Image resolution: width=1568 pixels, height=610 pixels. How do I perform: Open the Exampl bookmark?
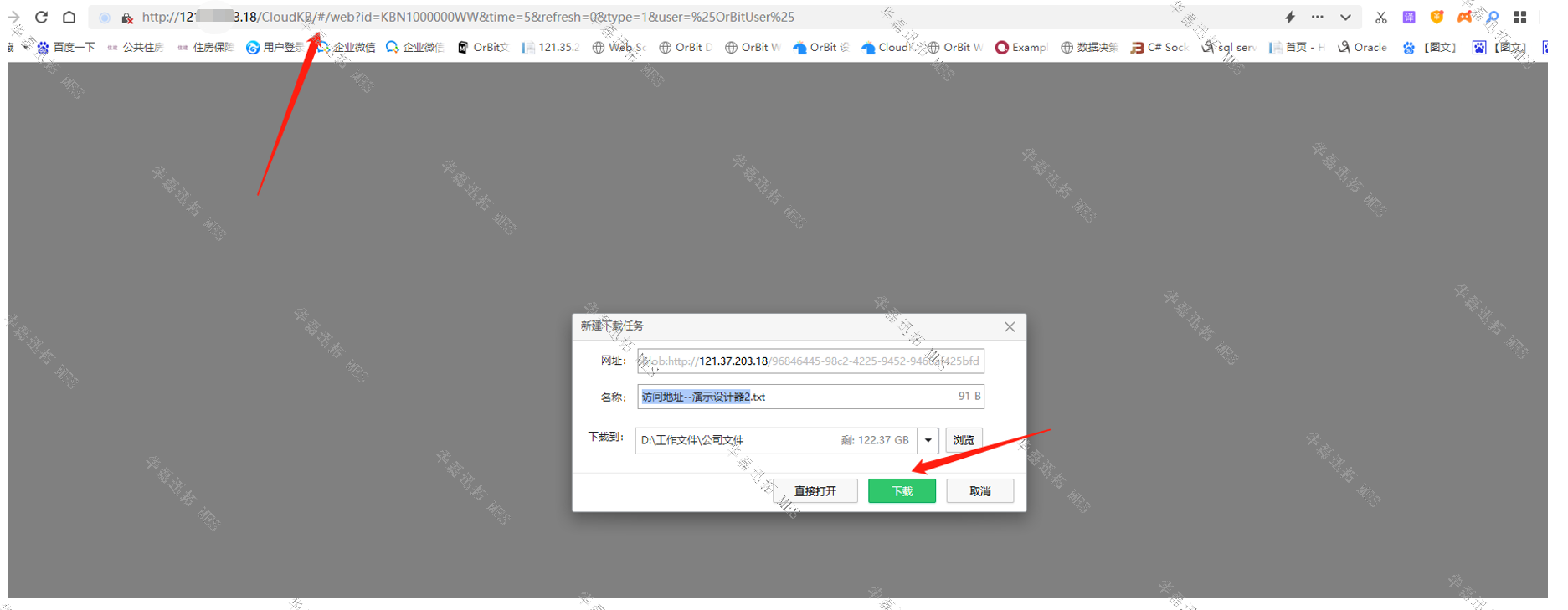1021,48
